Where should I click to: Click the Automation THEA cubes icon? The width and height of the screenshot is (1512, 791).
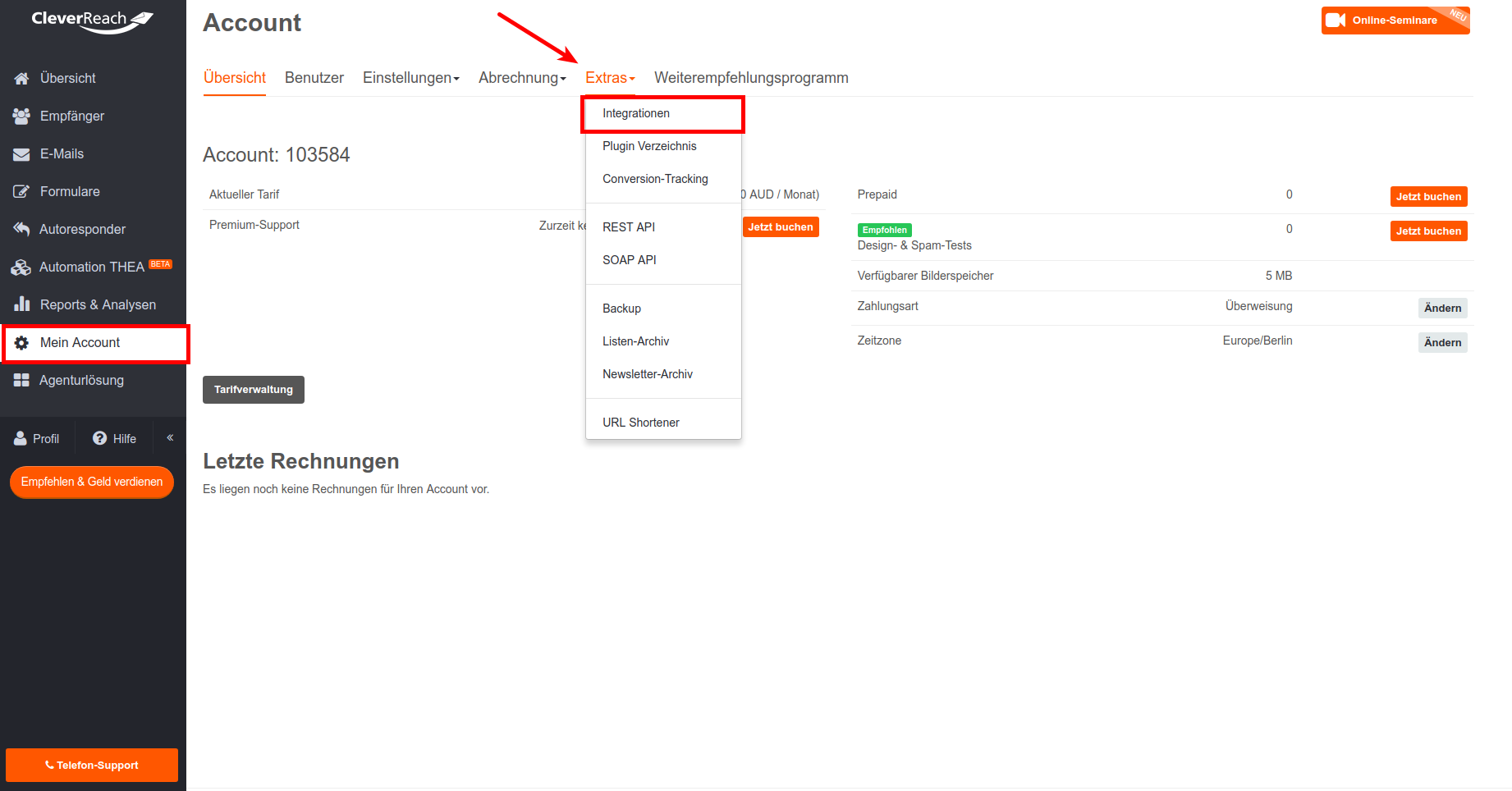[21, 267]
